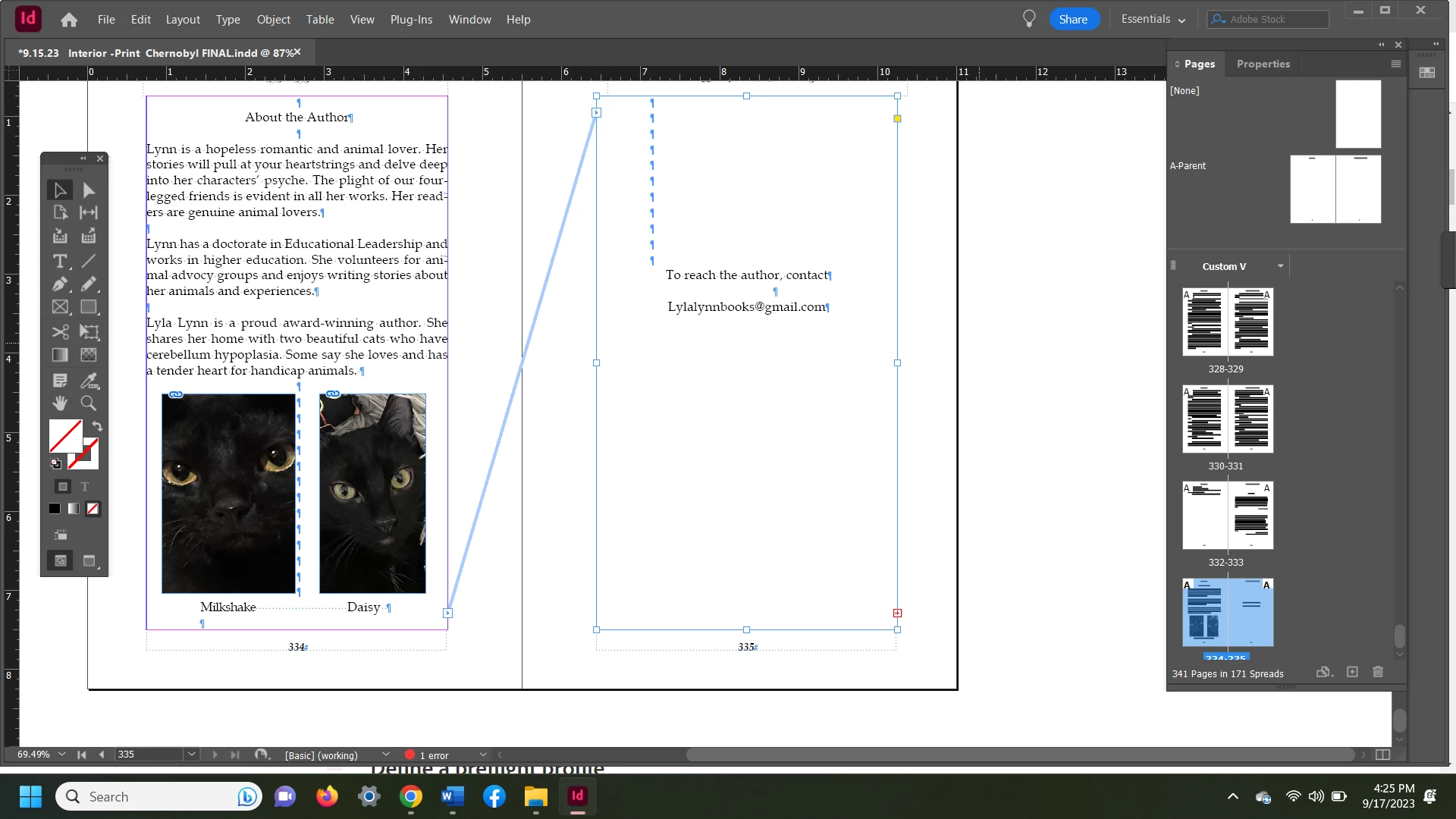The height and width of the screenshot is (819, 1456).
Task: Swap fill and stroke colors
Action: [97, 426]
